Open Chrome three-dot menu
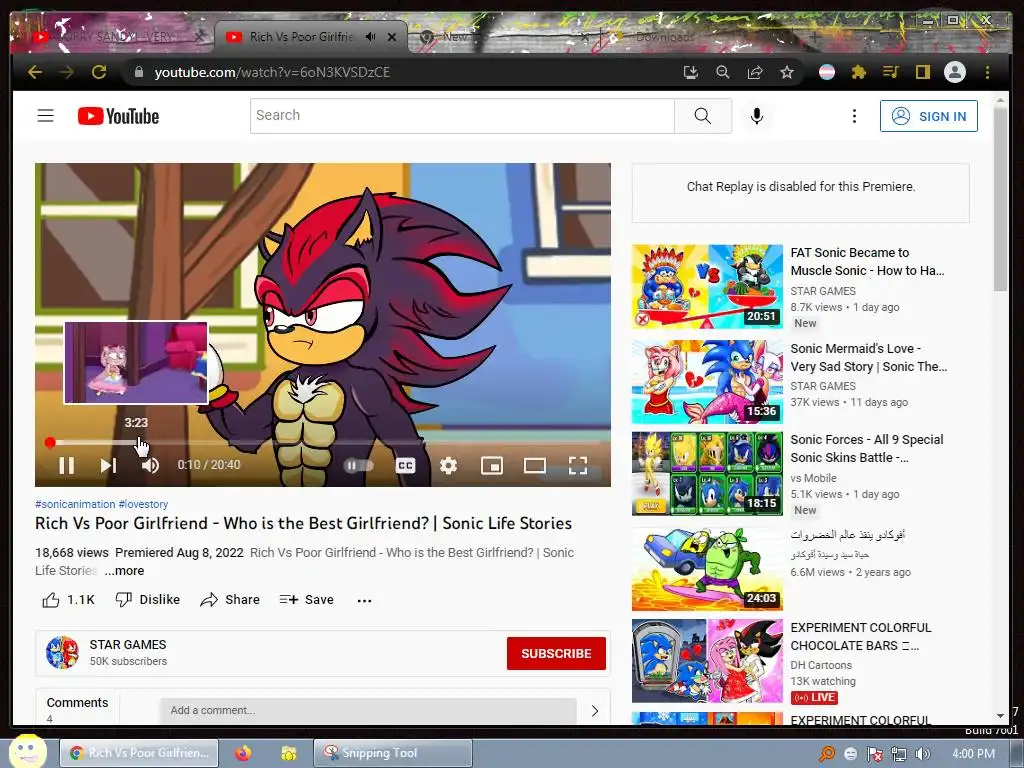1024x768 pixels. [x=987, y=72]
